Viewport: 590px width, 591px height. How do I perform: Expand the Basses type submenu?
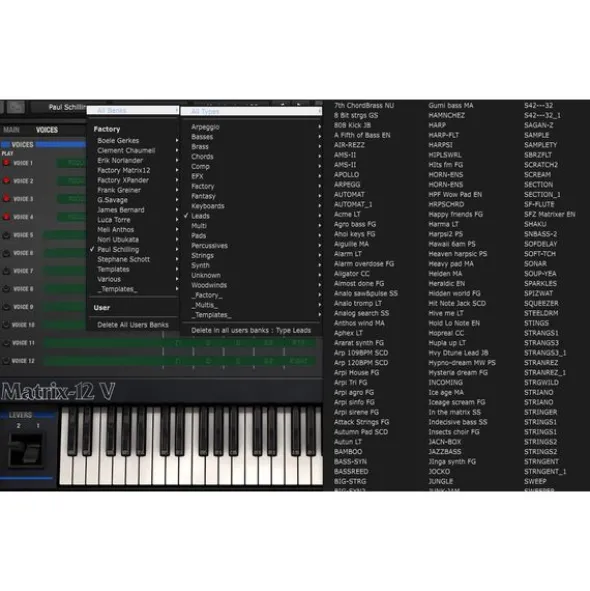click(251, 137)
